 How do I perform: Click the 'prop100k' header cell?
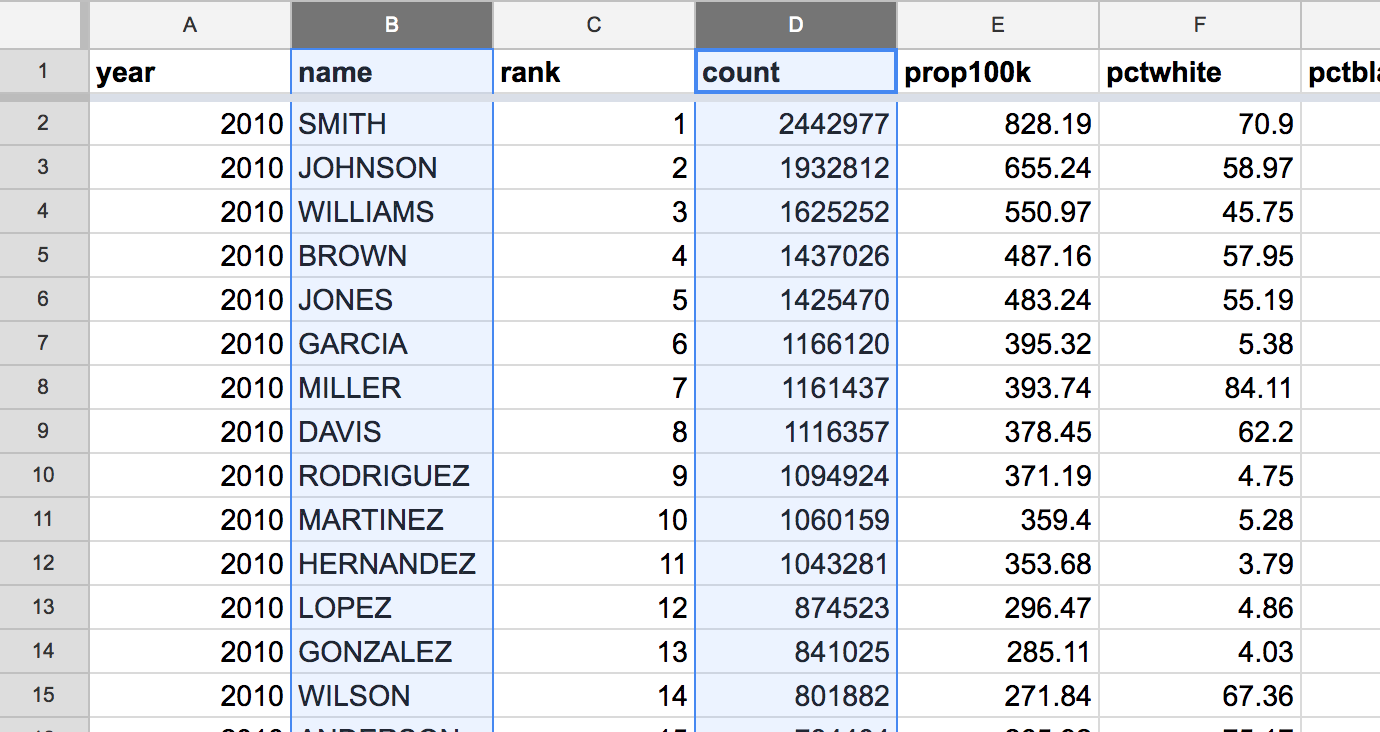998,72
